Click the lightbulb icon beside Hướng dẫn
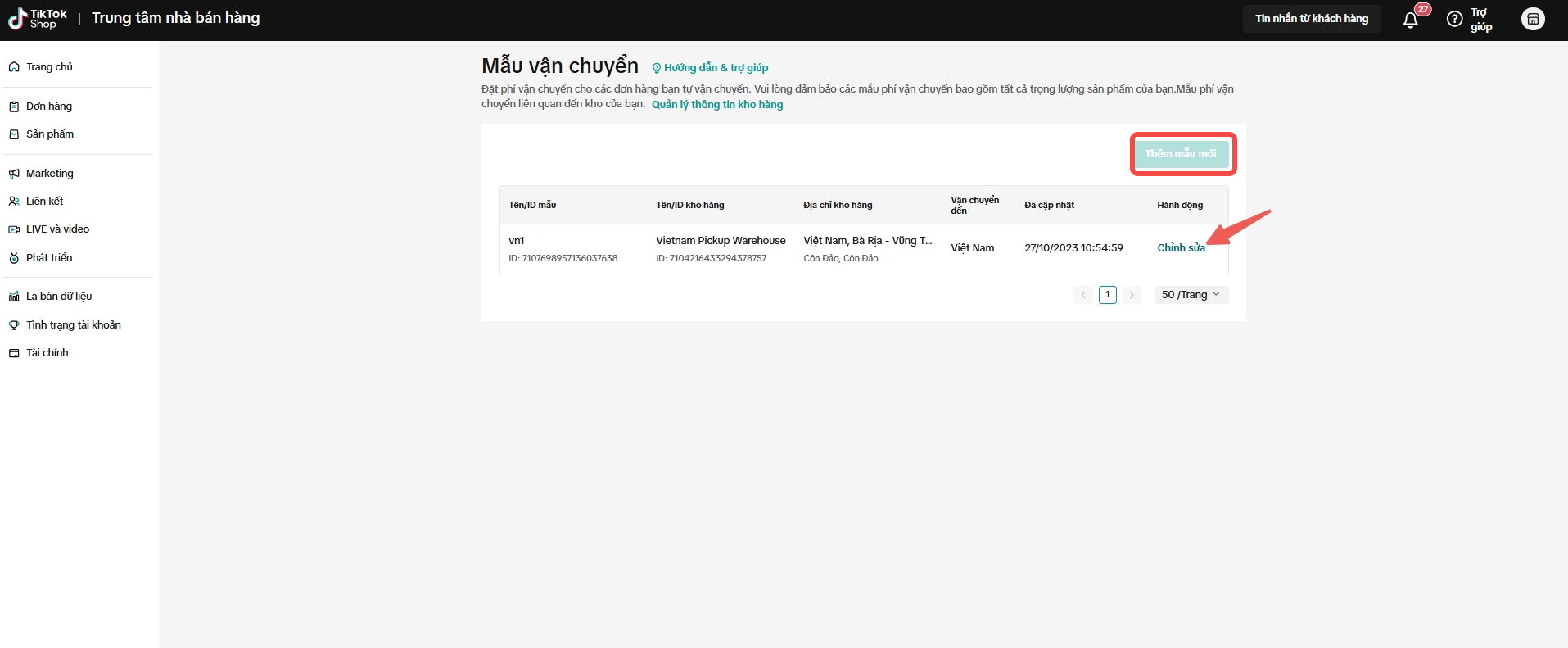The width and height of the screenshot is (1568, 648). coord(656,68)
